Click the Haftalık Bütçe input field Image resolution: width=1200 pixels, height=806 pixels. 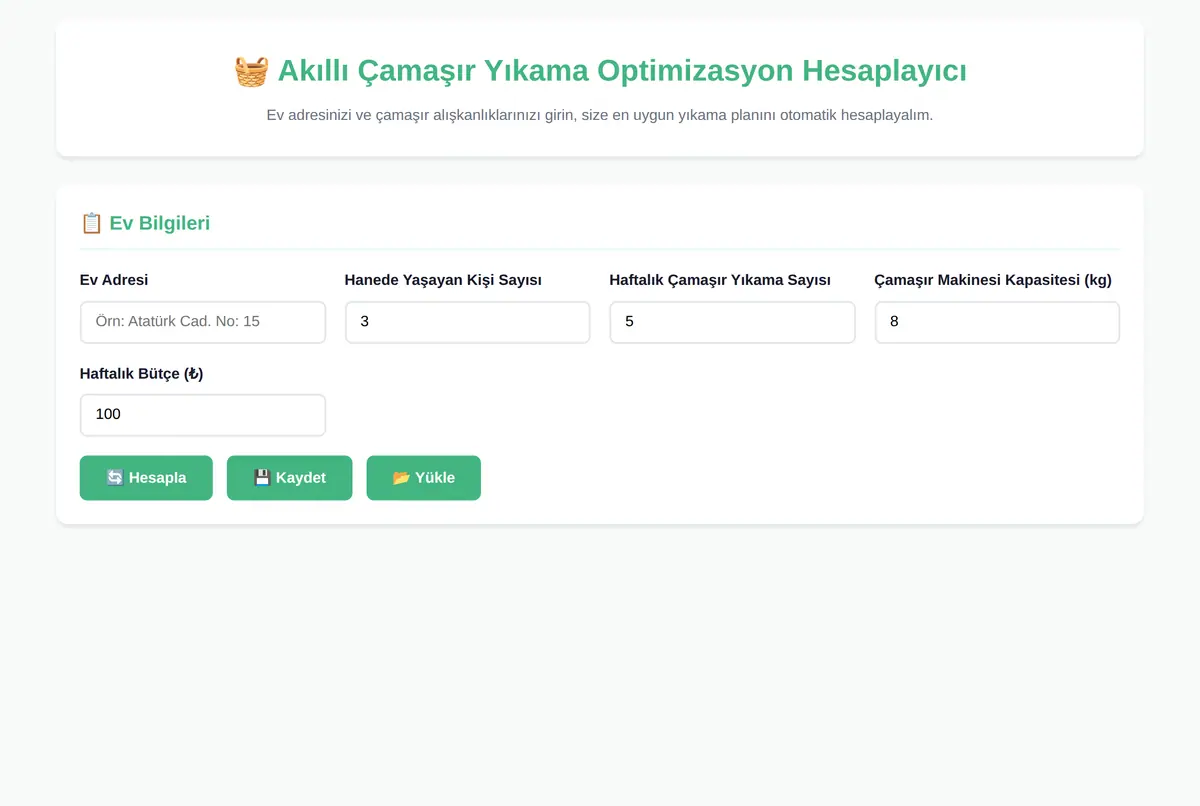(x=203, y=415)
